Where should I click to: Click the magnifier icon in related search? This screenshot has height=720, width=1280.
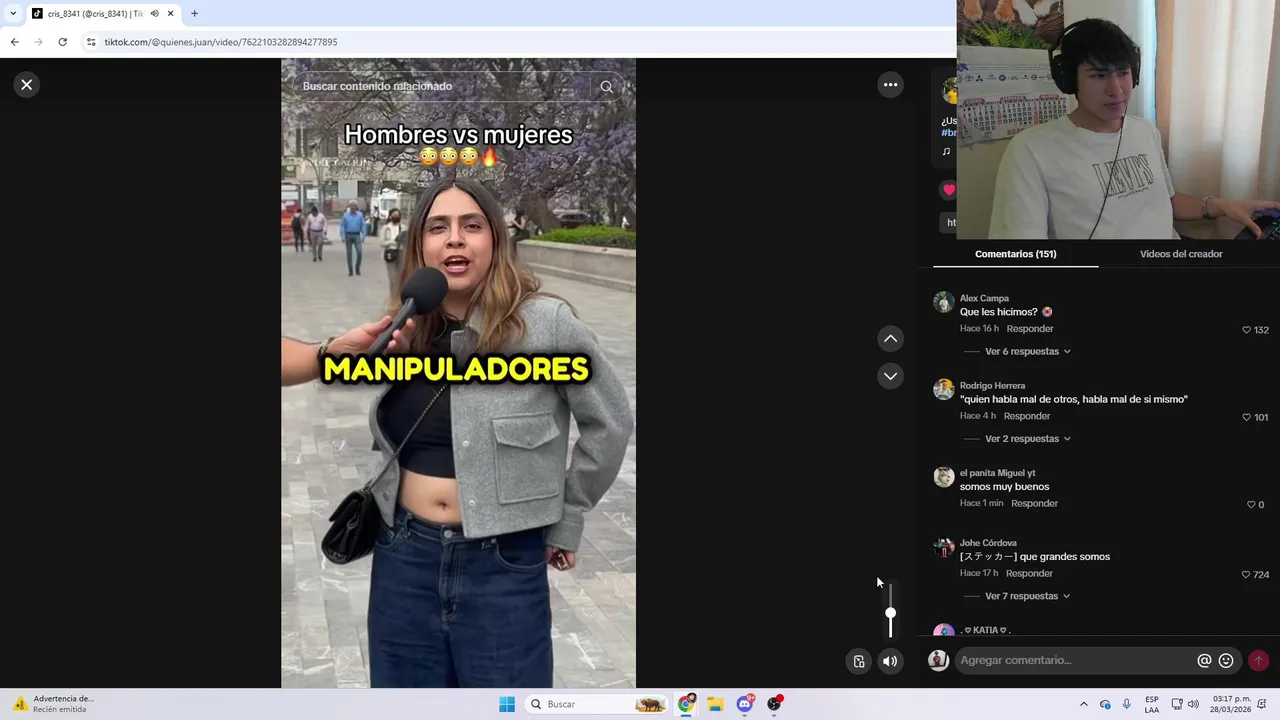pos(606,87)
